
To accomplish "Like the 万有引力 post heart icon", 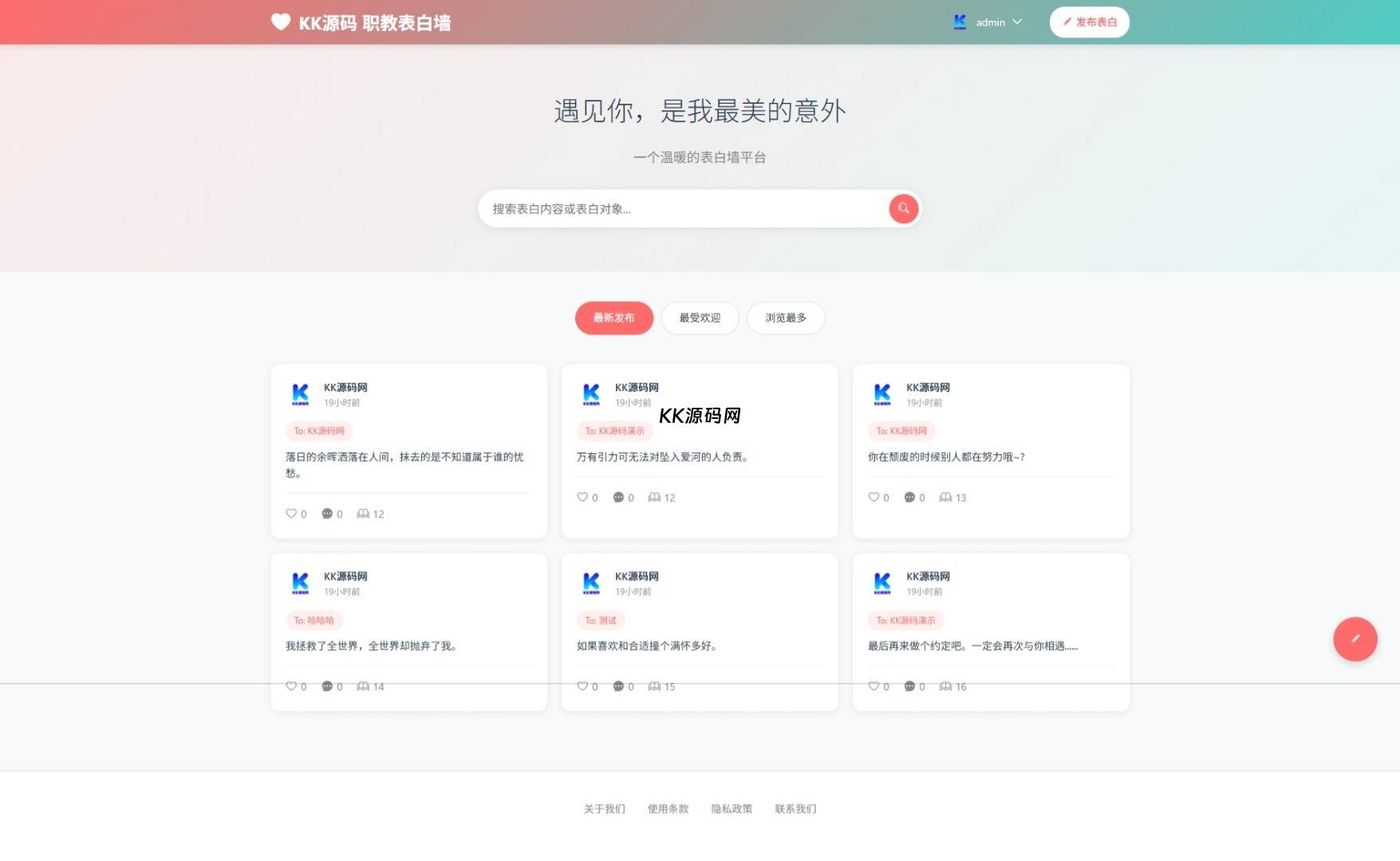I will coord(582,497).
